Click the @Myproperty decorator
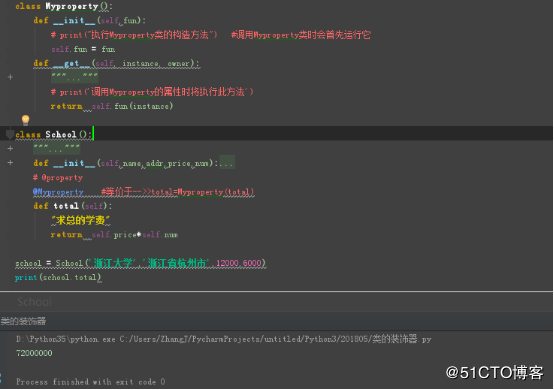Image resolution: width=554 pixels, height=390 pixels. [x=58, y=192]
